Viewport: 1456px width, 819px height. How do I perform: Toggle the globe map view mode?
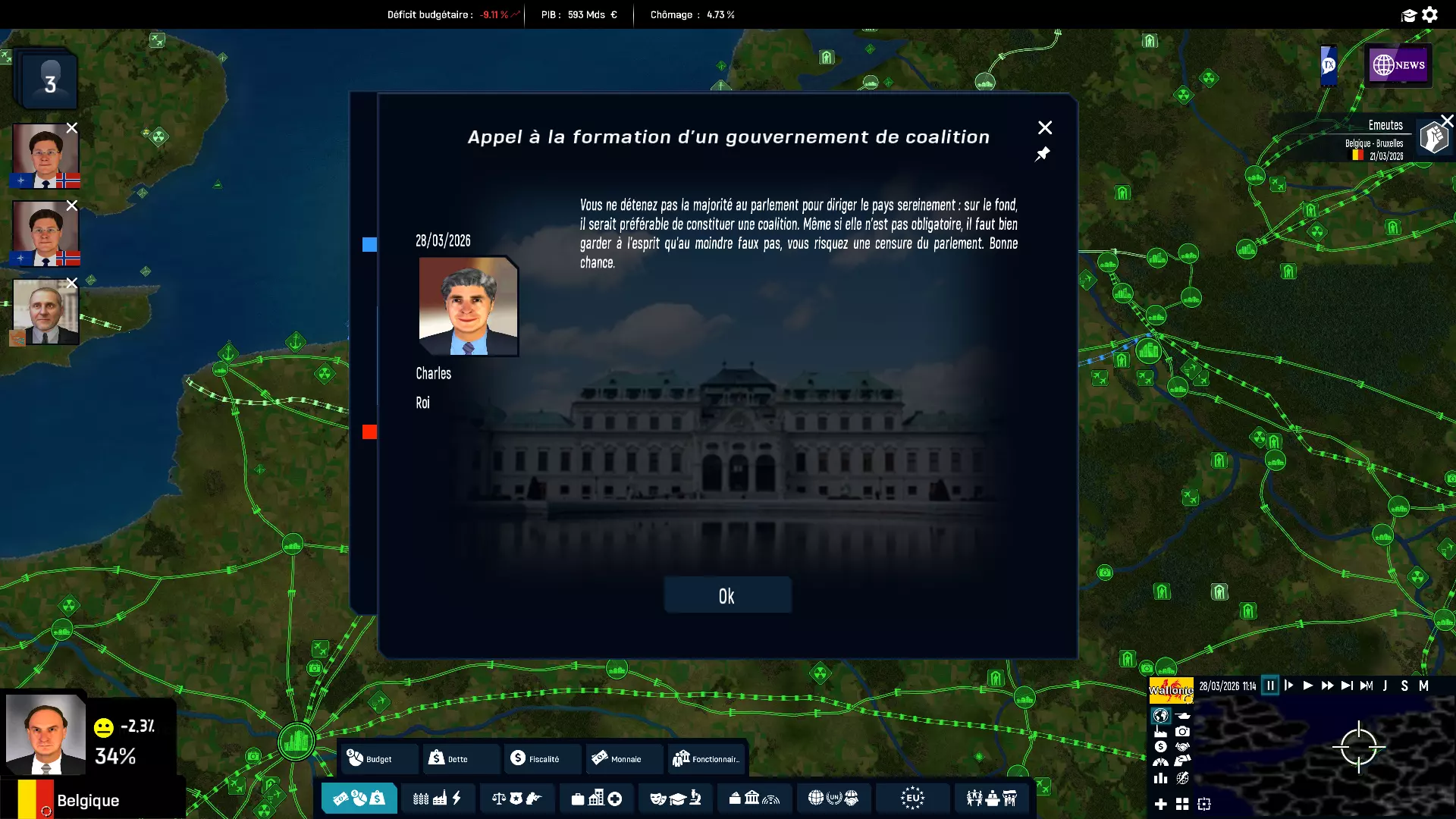coord(1161,716)
